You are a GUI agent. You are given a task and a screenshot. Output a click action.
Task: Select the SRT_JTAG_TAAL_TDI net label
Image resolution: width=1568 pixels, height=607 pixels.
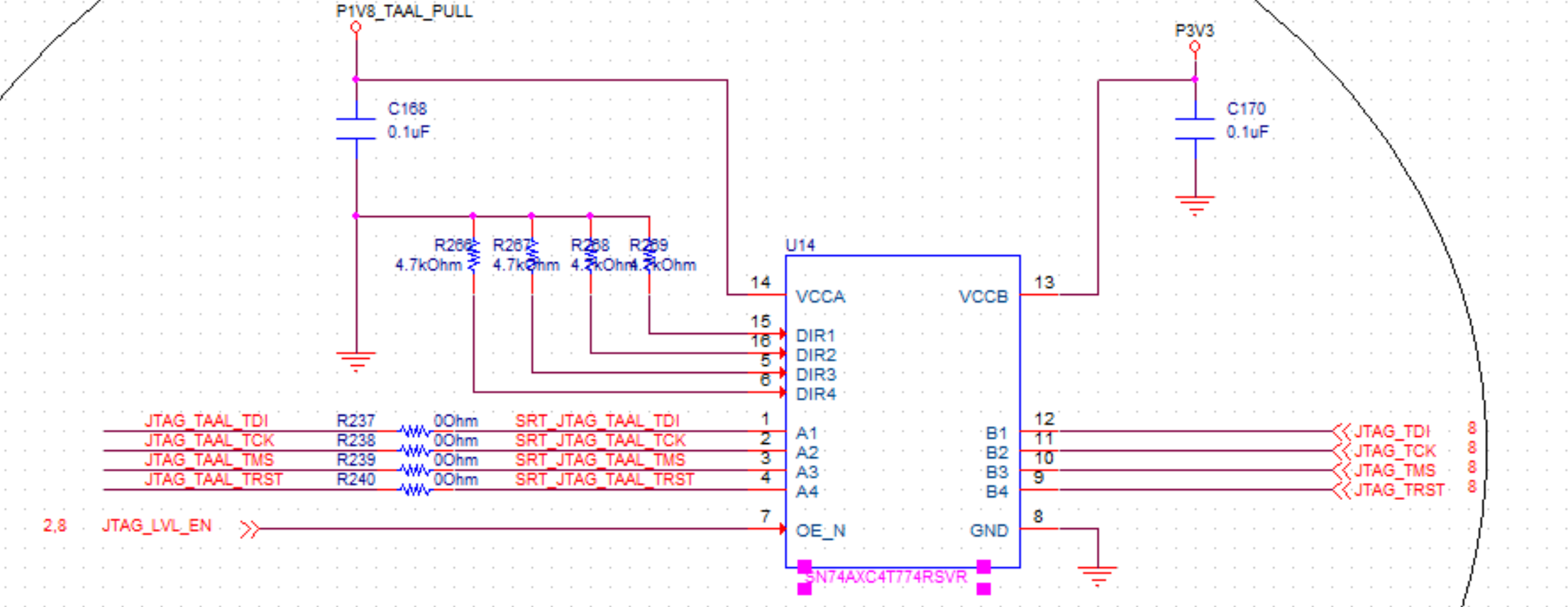pos(597,421)
